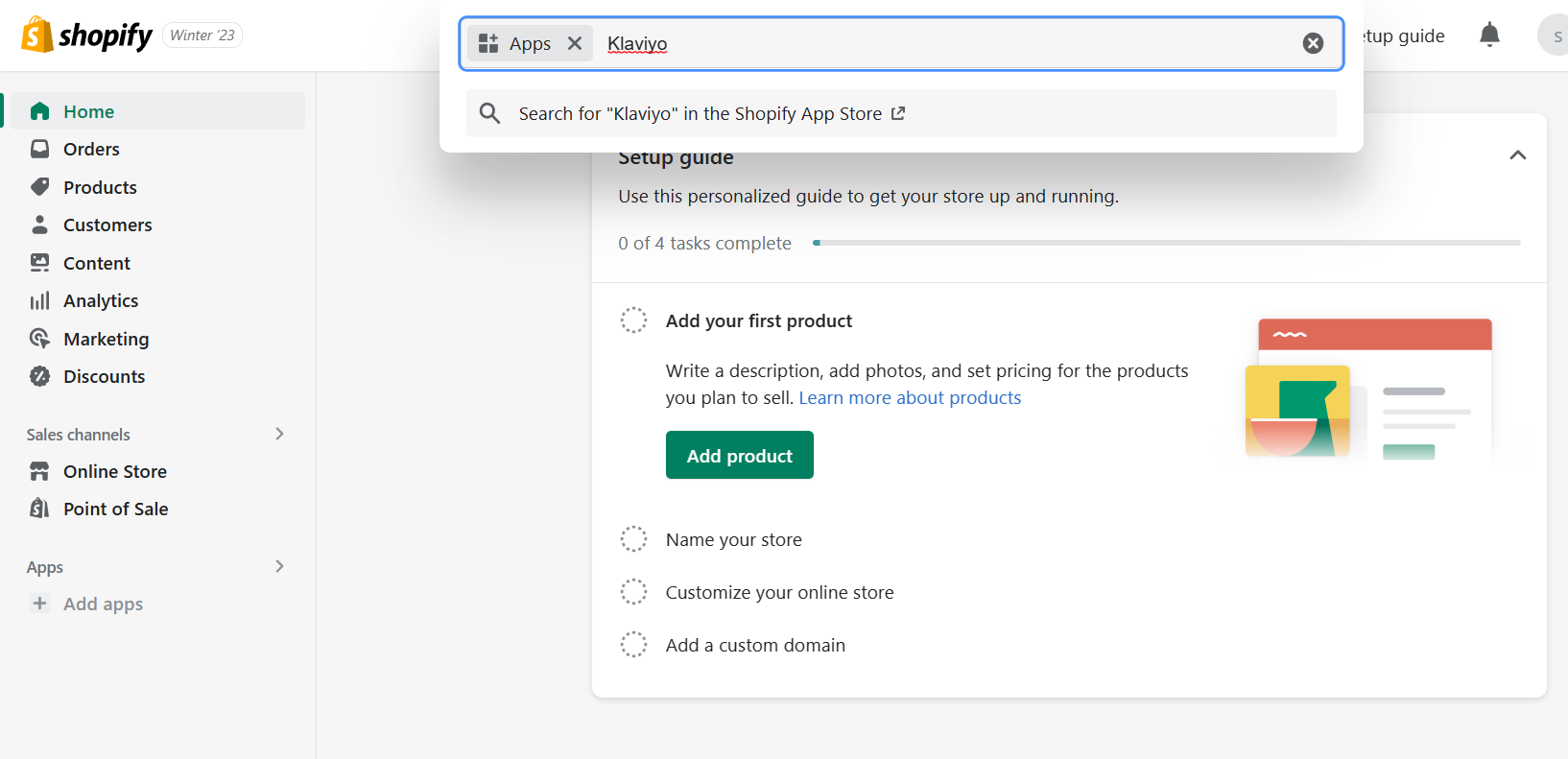Click the Shopify bag logo
This screenshot has height=759, width=1568.
pos(37,35)
